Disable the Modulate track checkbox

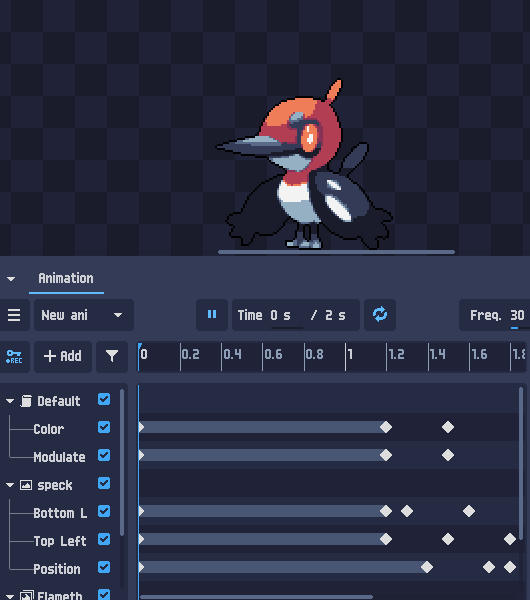point(104,455)
